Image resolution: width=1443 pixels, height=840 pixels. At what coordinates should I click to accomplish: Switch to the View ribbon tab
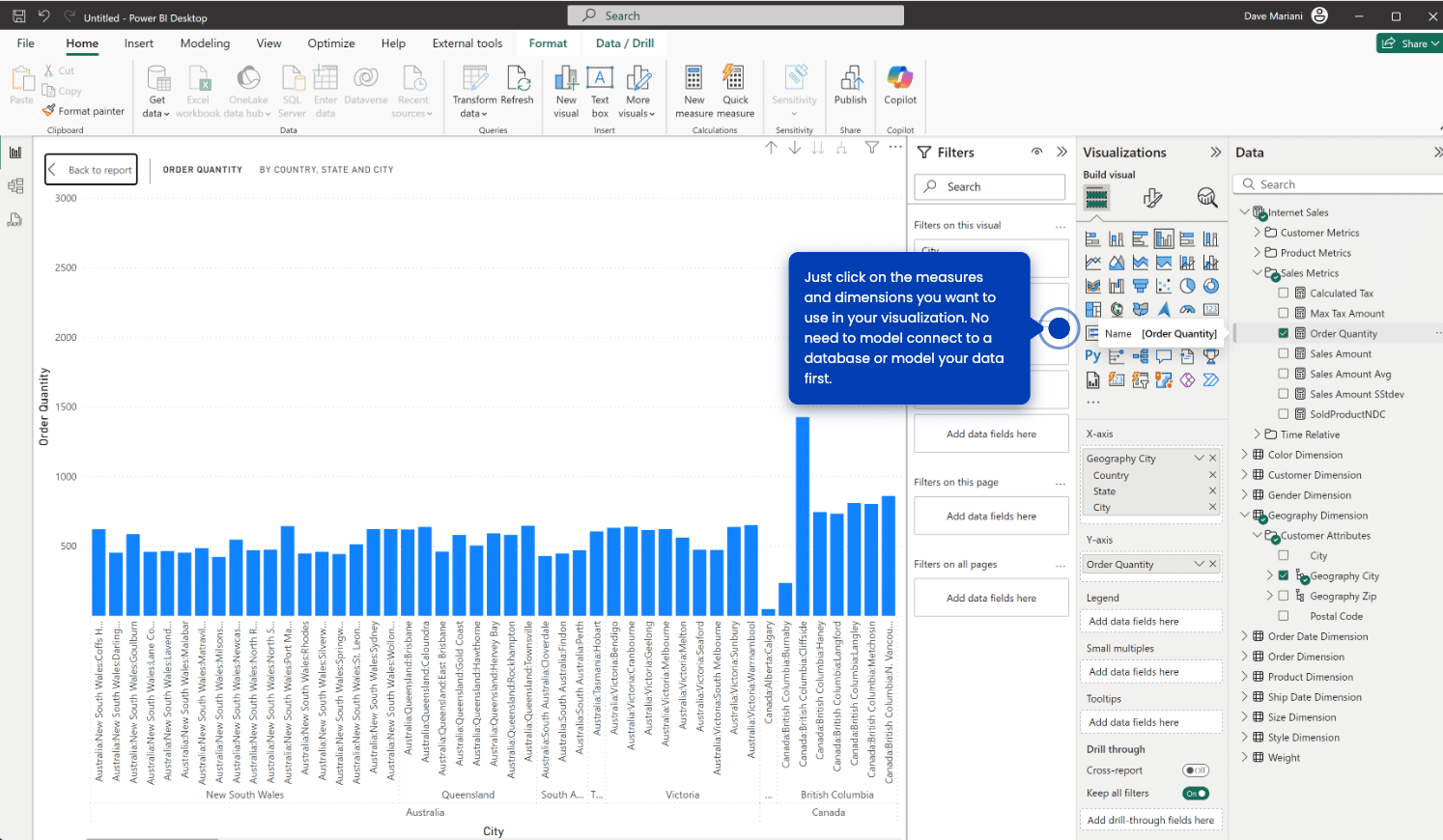tap(269, 43)
